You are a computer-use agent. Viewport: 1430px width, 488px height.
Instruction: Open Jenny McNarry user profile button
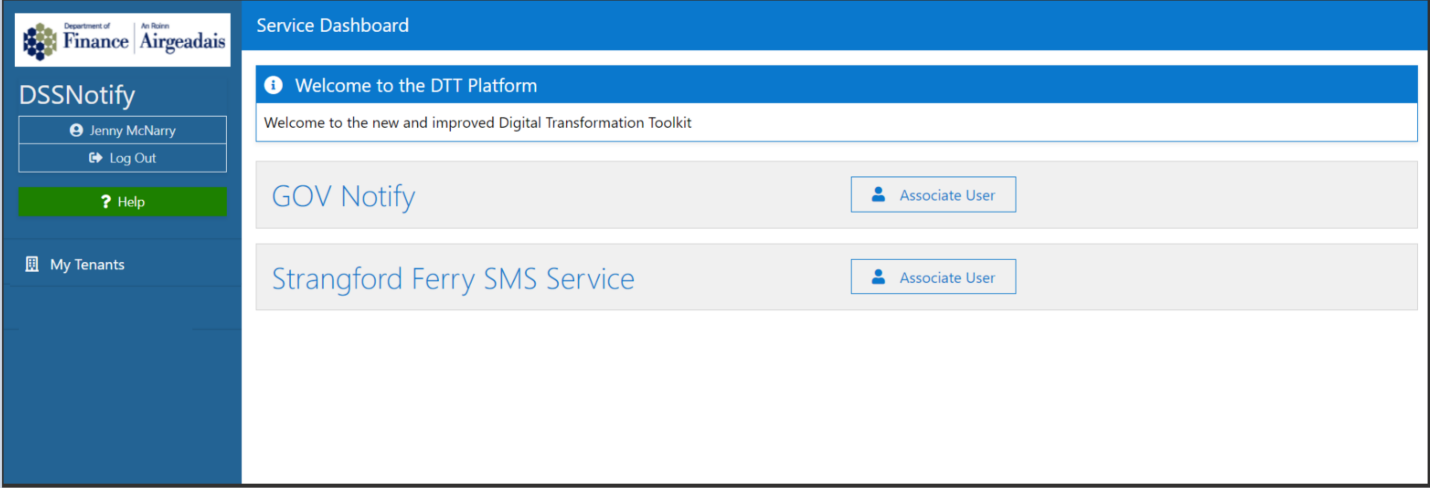pyautogui.click(x=123, y=130)
